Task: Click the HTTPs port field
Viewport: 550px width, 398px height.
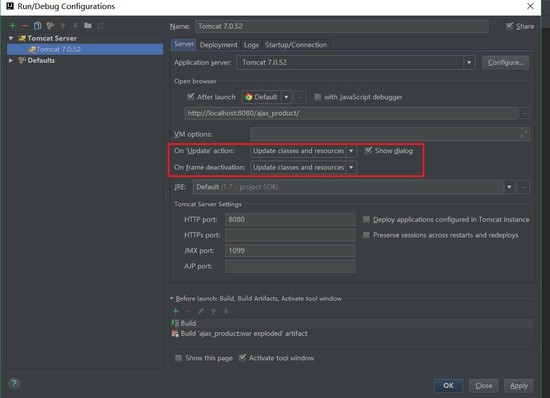Action: pos(290,235)
